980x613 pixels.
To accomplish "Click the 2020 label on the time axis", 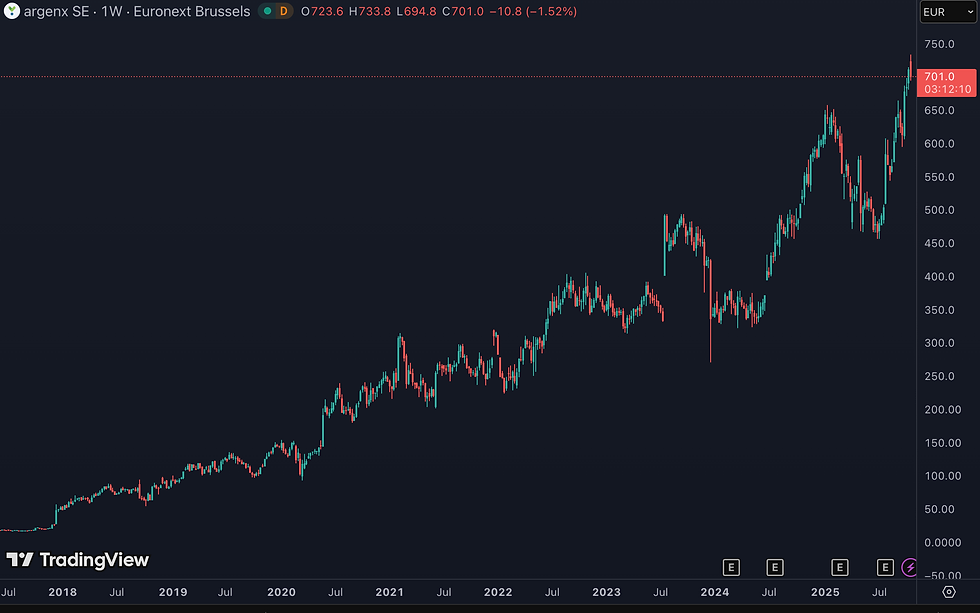I will tap(281, 592).
